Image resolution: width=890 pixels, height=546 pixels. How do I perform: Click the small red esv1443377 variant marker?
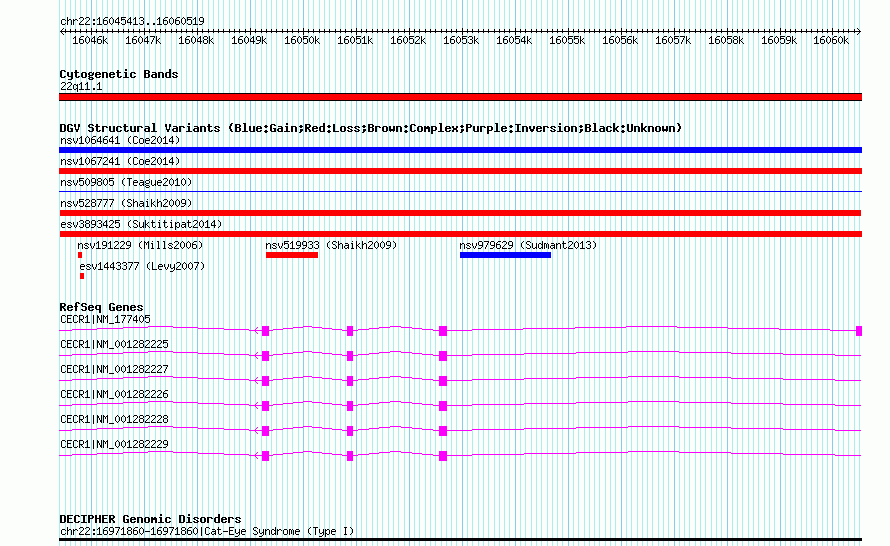click(82, 276)
